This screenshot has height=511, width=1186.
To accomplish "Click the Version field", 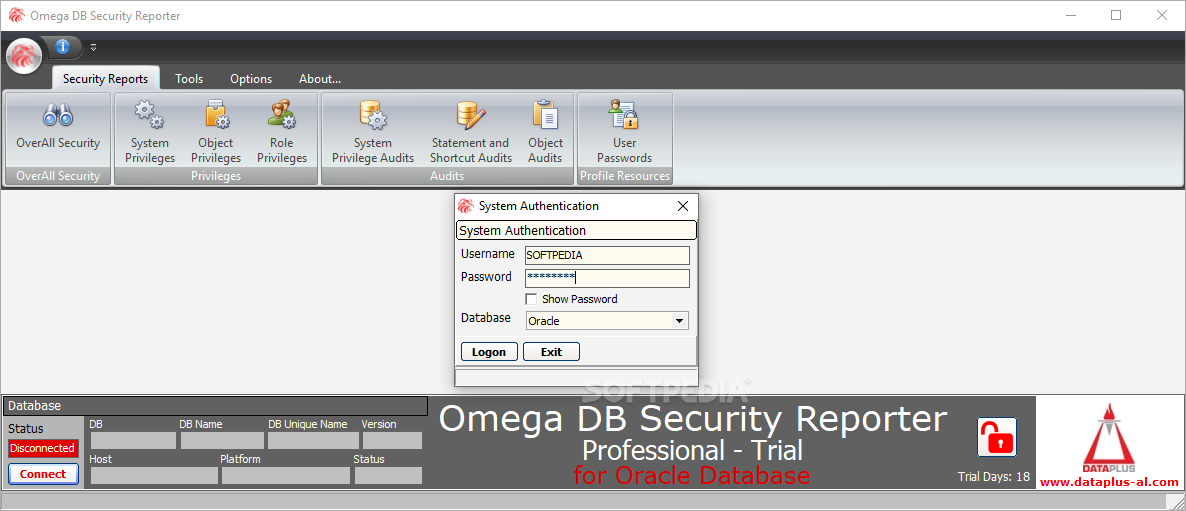I will click(x=393, y=441).
